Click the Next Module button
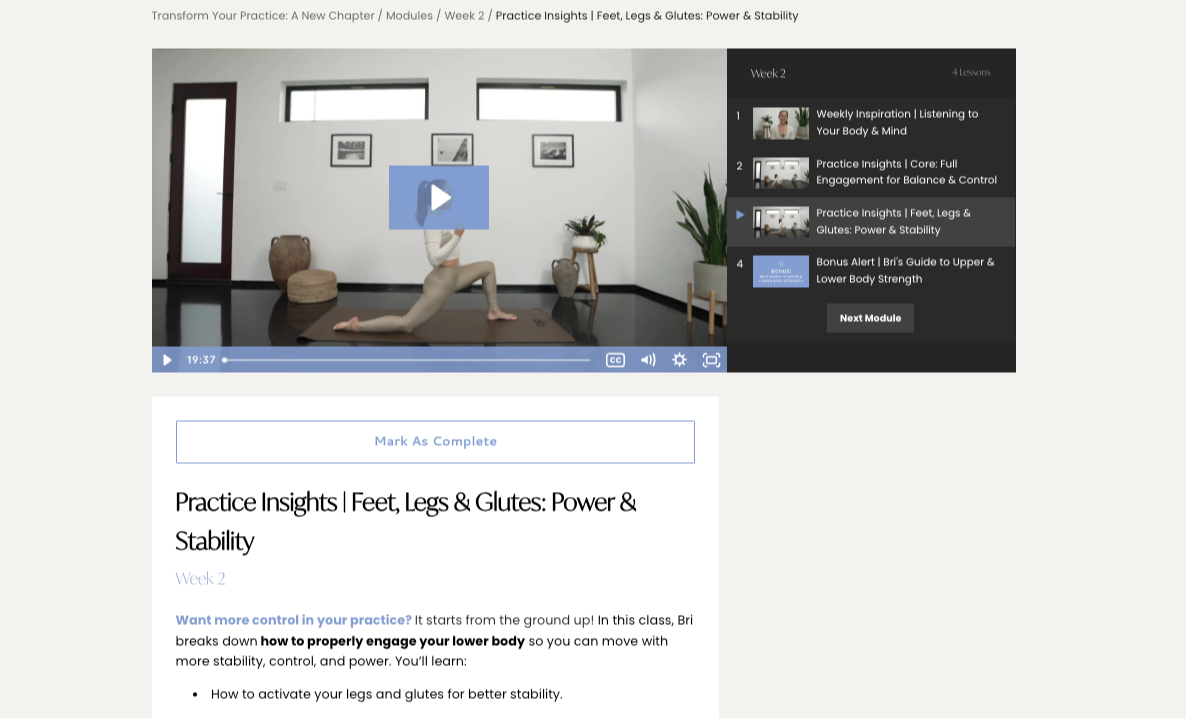 click(870, 318)
